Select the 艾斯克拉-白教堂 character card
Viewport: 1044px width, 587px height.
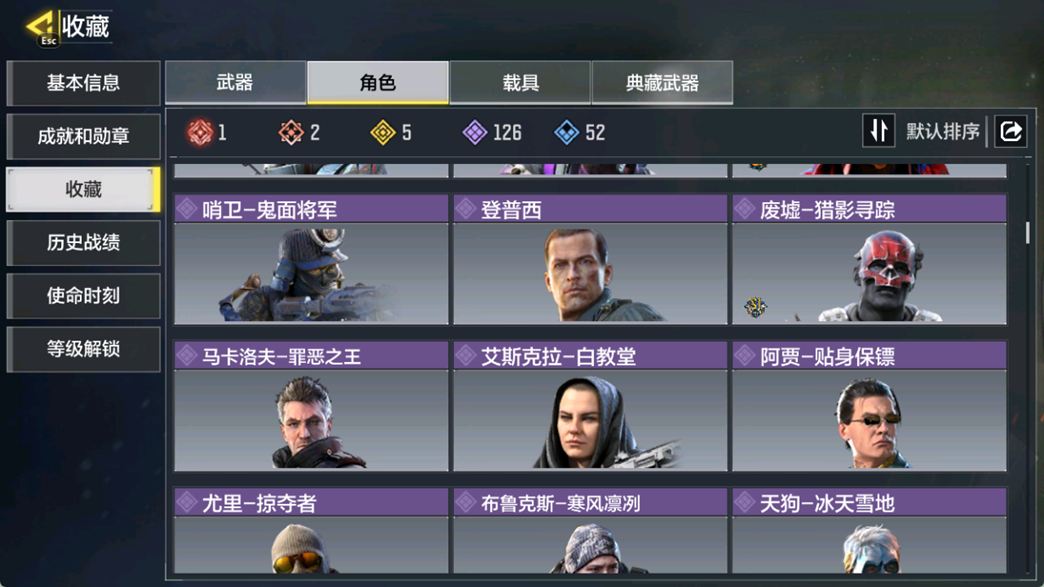(x=590, y=406)
